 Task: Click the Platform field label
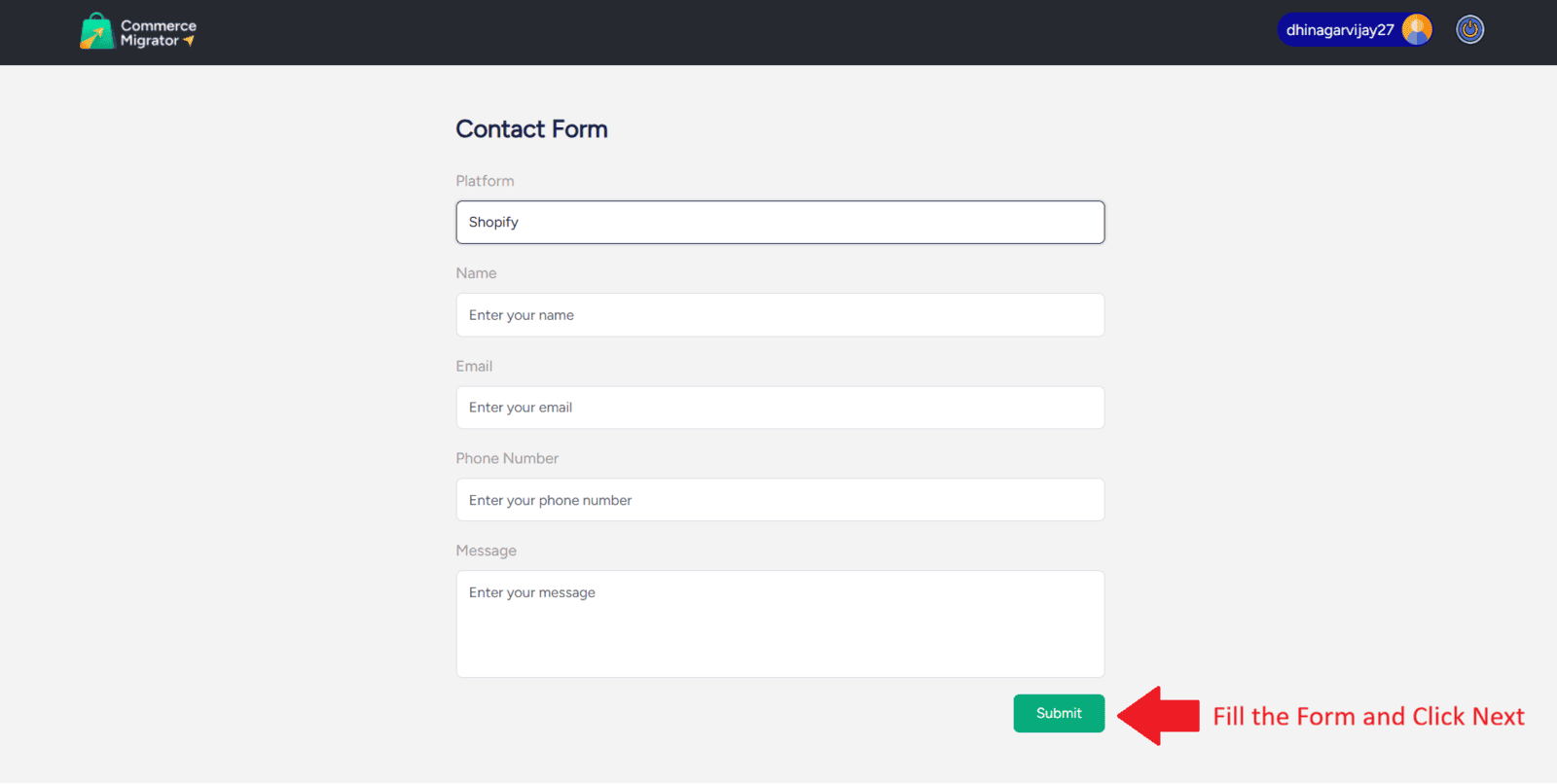tap(485, 181)
